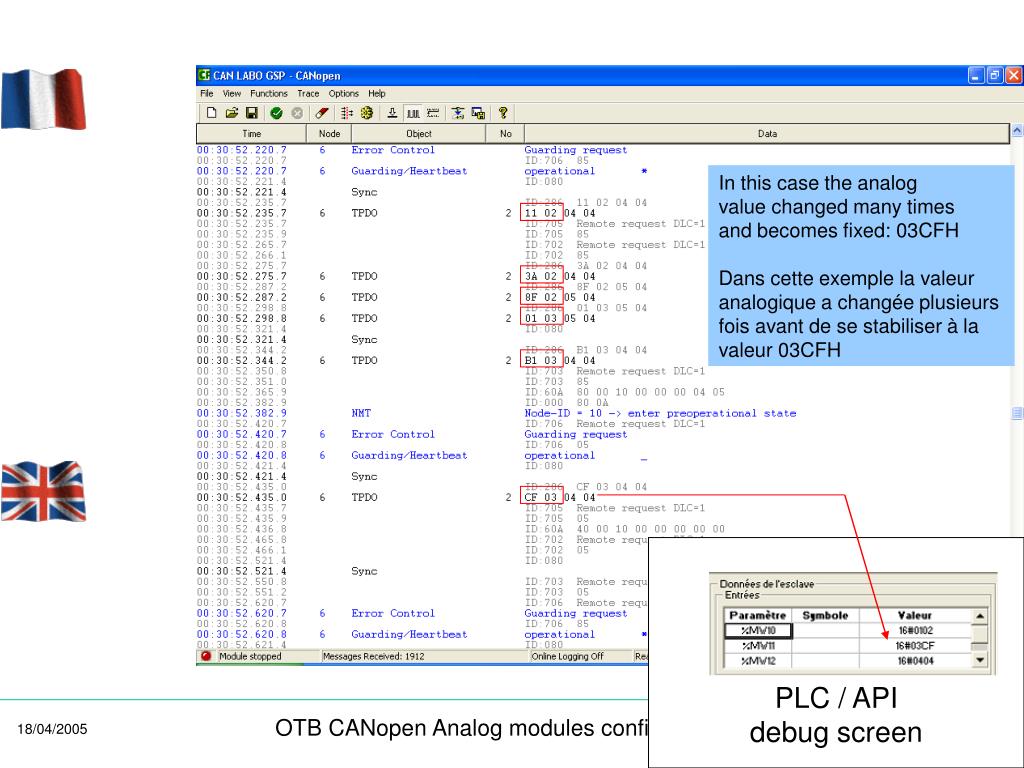Click the Object column header

419,133
